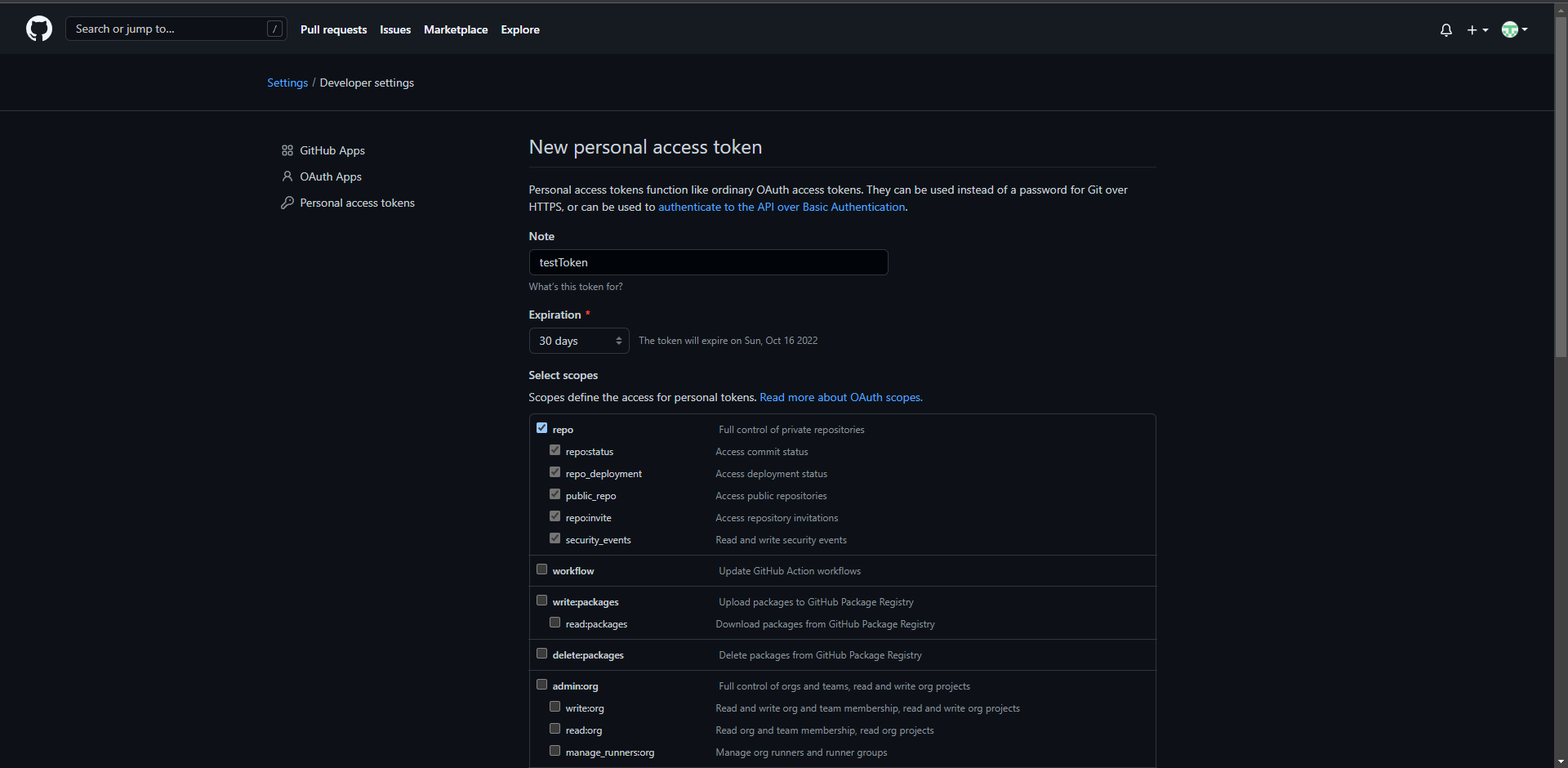1568x768 pixels.
Task: Click the token expiry date text
Action: (x=728, y=341)
